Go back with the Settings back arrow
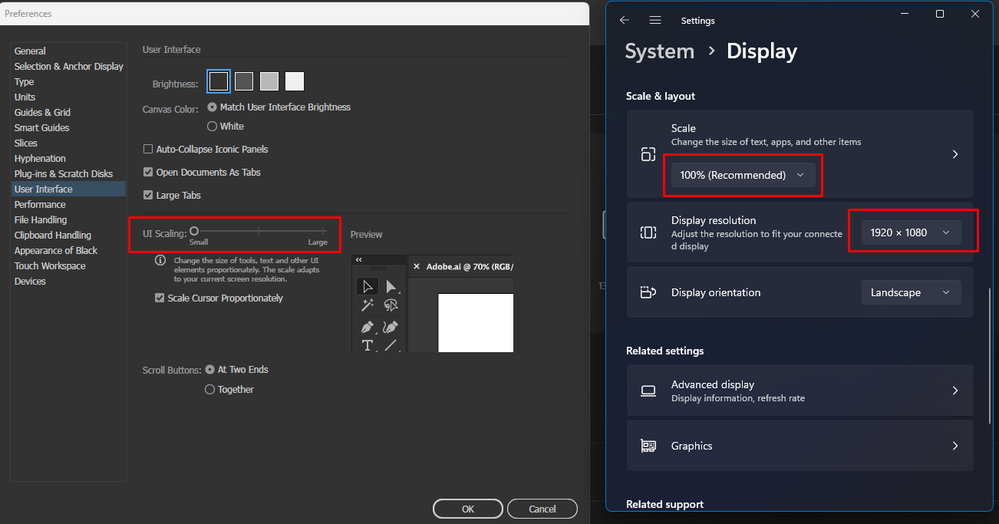This screenshot has height=524, width=999. pyautogui.click(x=624, y=20)
